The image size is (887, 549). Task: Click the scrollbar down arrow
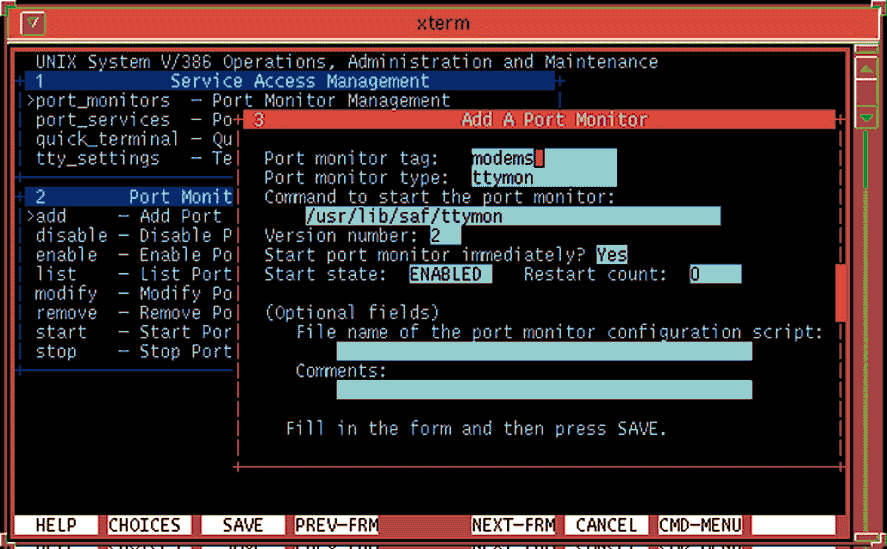click(866, 117)
